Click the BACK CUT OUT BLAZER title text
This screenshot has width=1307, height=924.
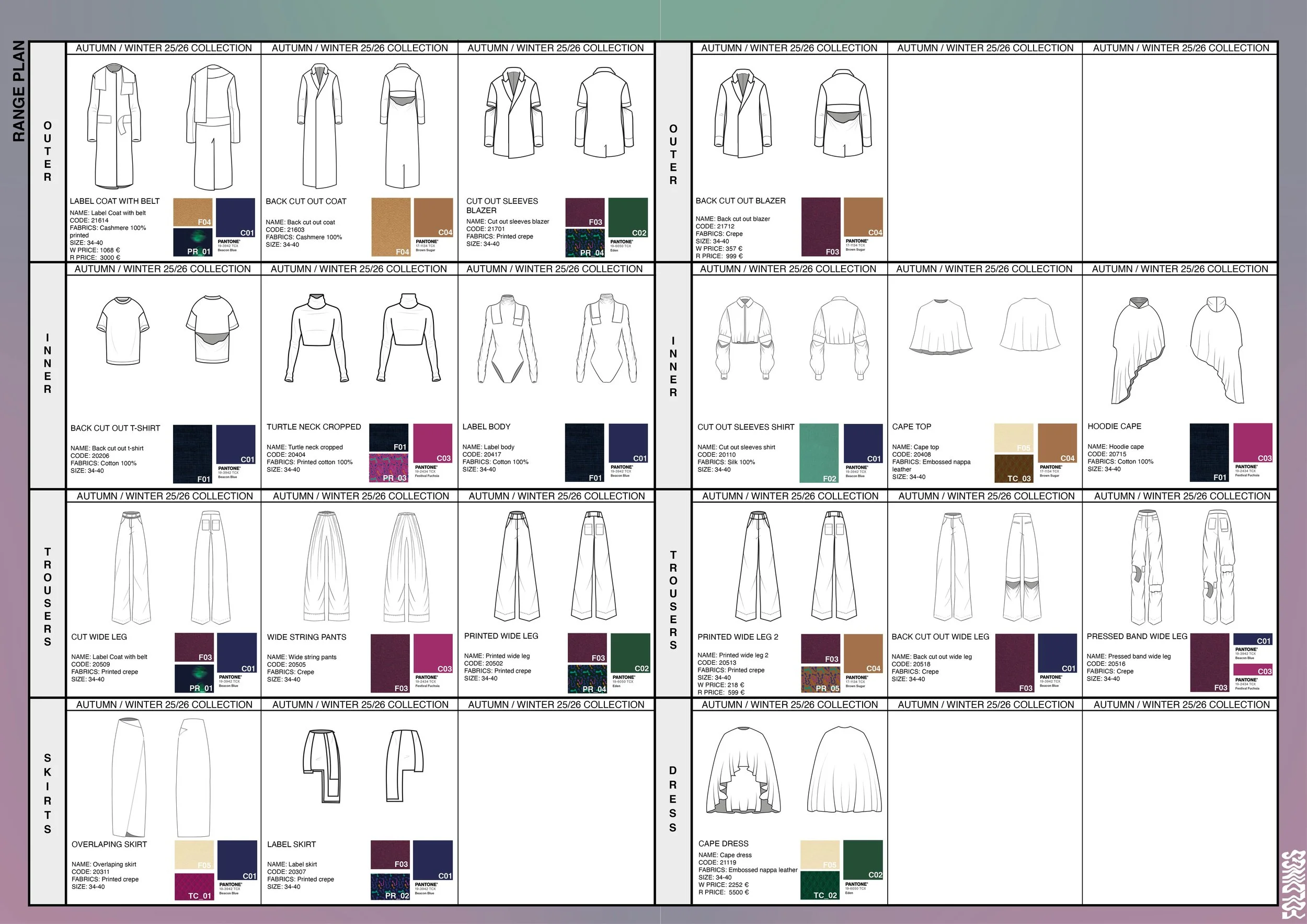click(740, 201)
